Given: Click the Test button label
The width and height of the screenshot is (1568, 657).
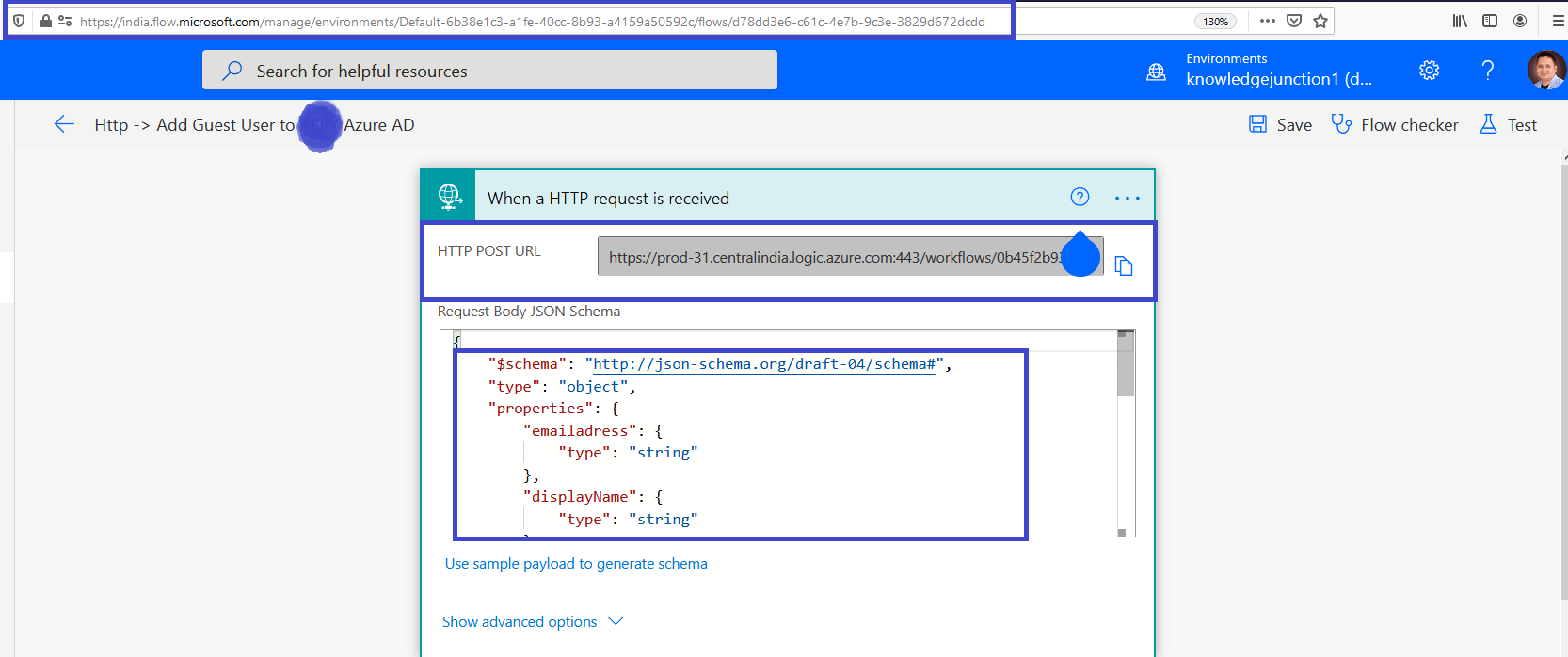Looking at the screenshot, I should (x=1522, y=125).
